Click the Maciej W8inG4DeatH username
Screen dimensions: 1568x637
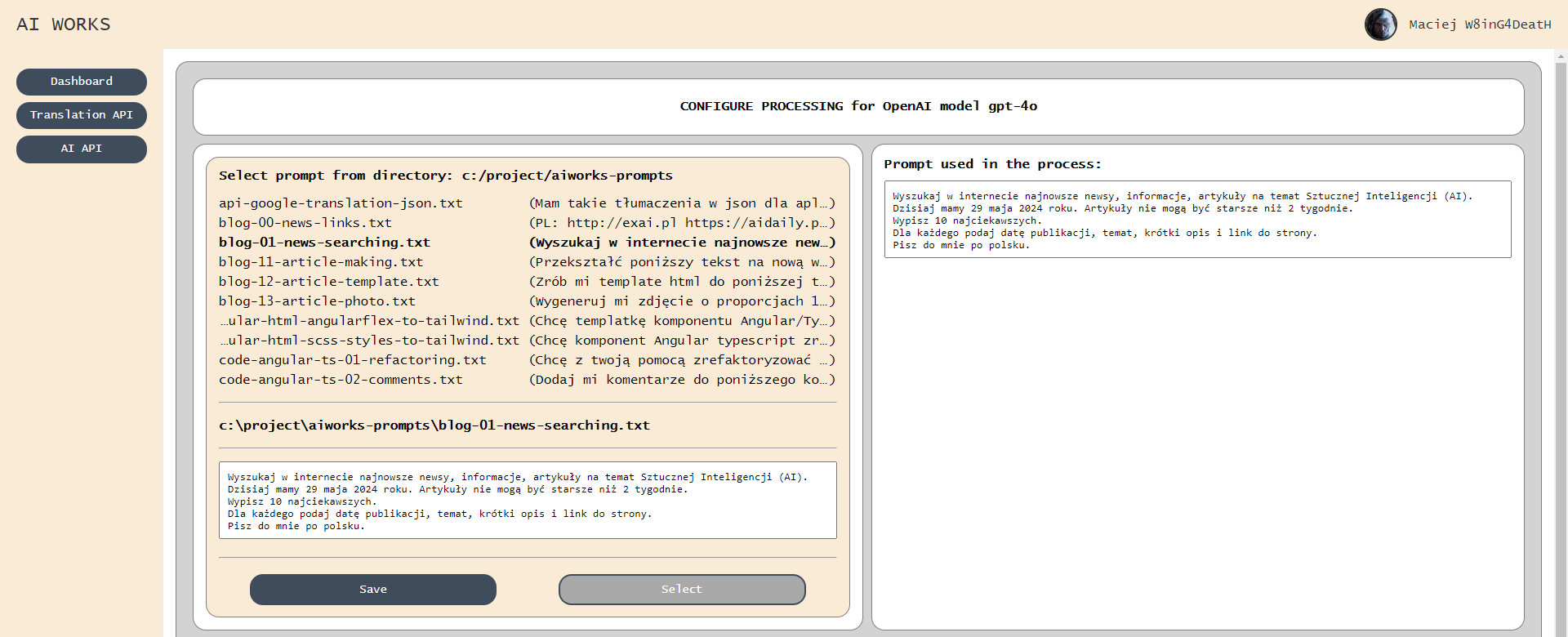[x=1480, y=24]
